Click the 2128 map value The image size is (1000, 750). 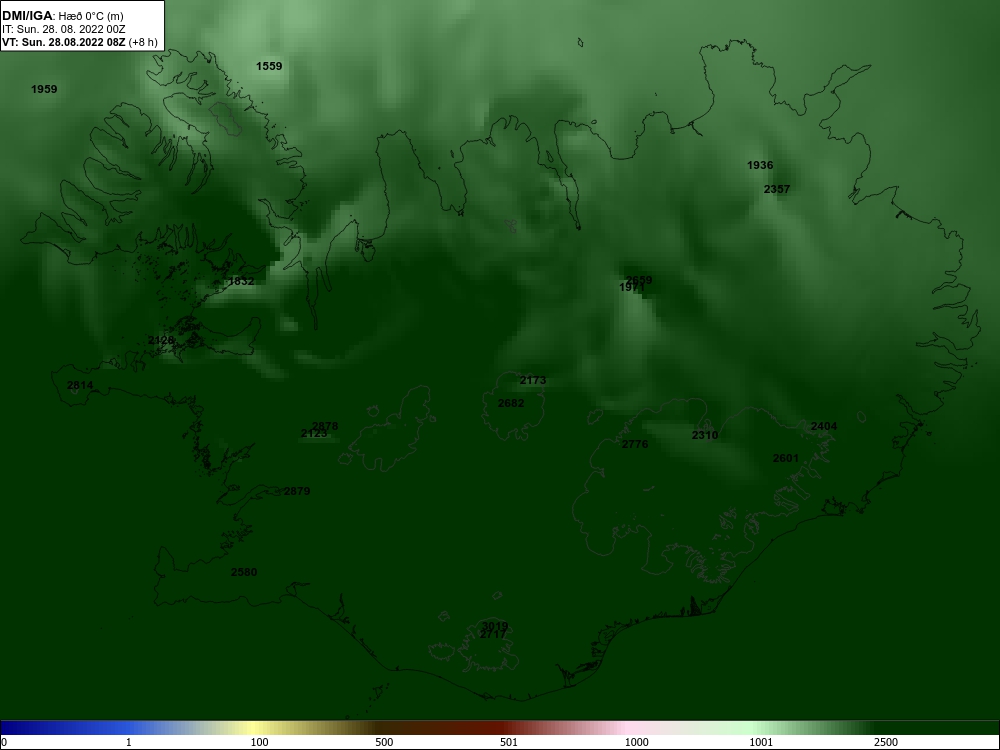(161, 341)
